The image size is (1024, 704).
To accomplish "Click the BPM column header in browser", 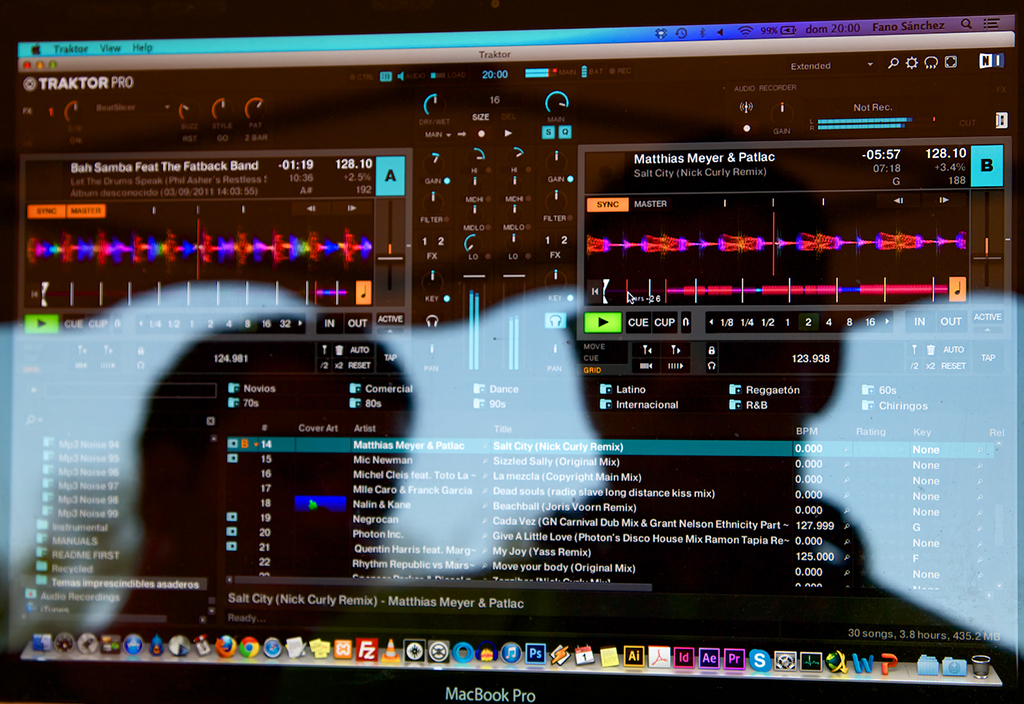I will click(807, 431).
